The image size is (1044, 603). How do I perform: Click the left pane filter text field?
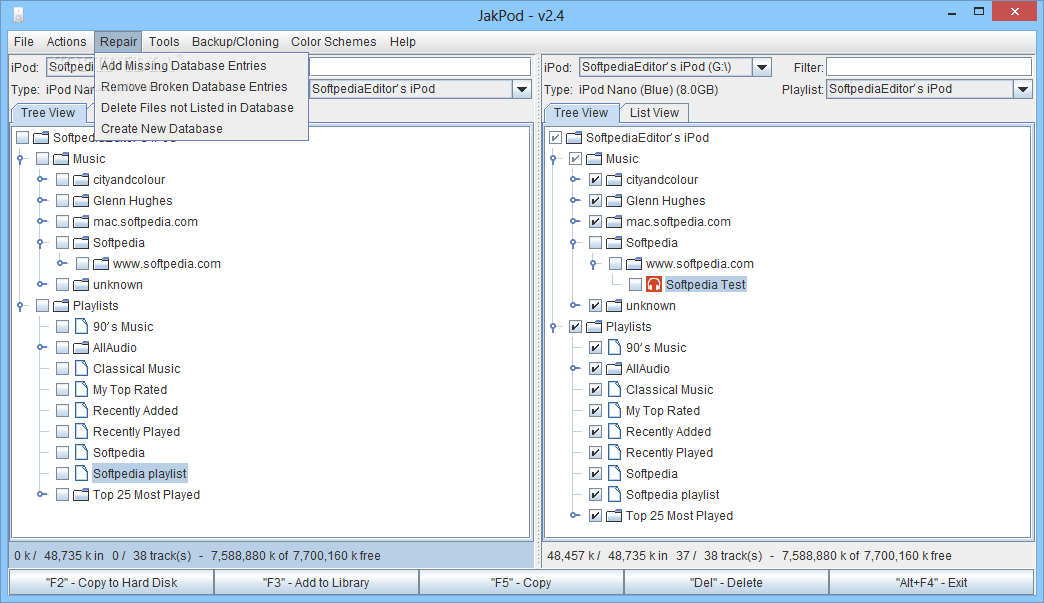click(x=420, y=67)
